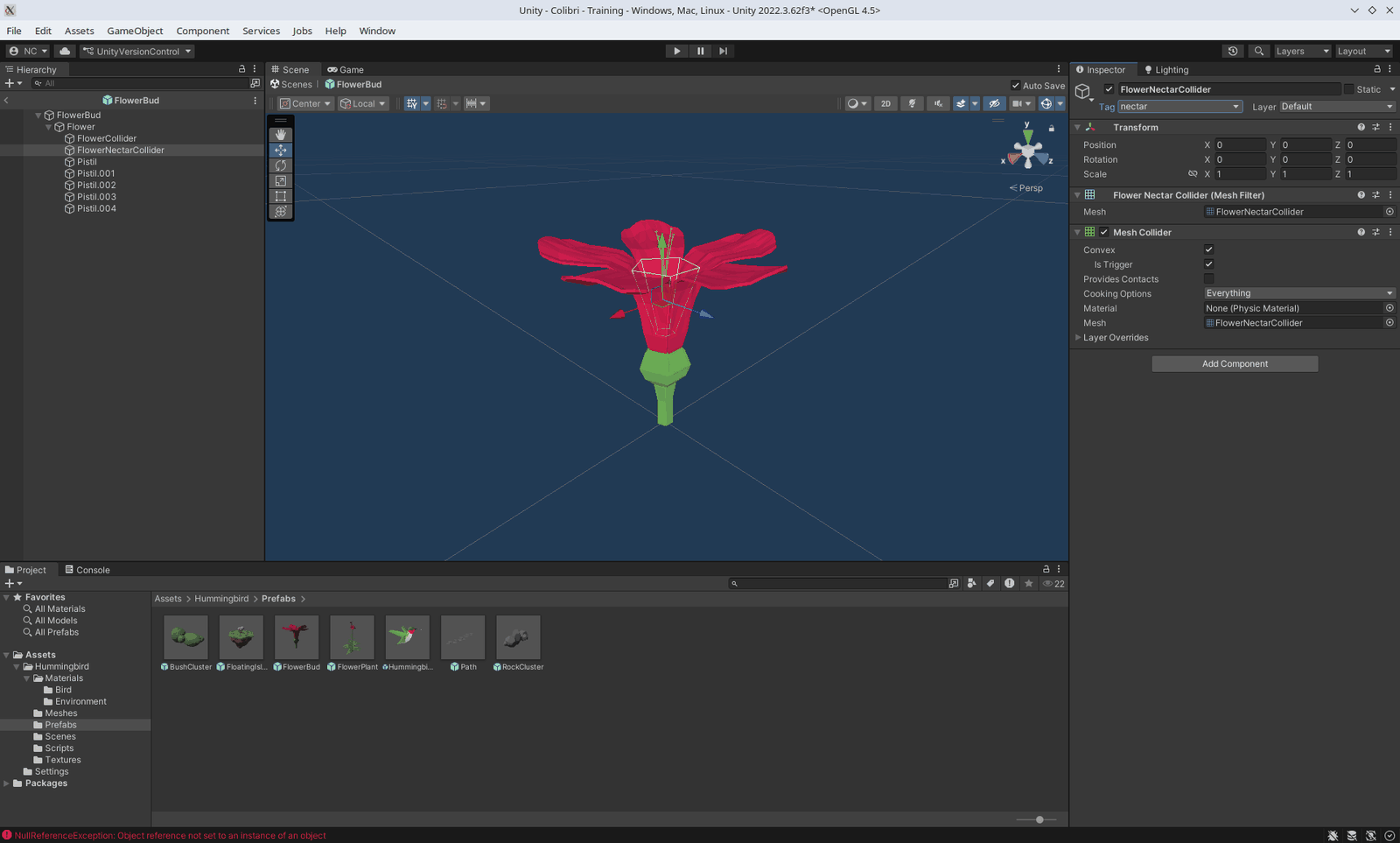This screenshot has width=1400, height=843.
Task: Toggle Mesh Collider enabled checkbox
Action: tap(1104, 232)
